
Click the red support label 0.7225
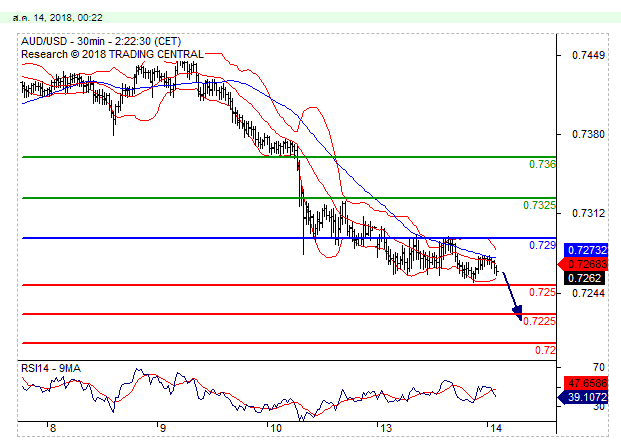[x=539, y=321]
